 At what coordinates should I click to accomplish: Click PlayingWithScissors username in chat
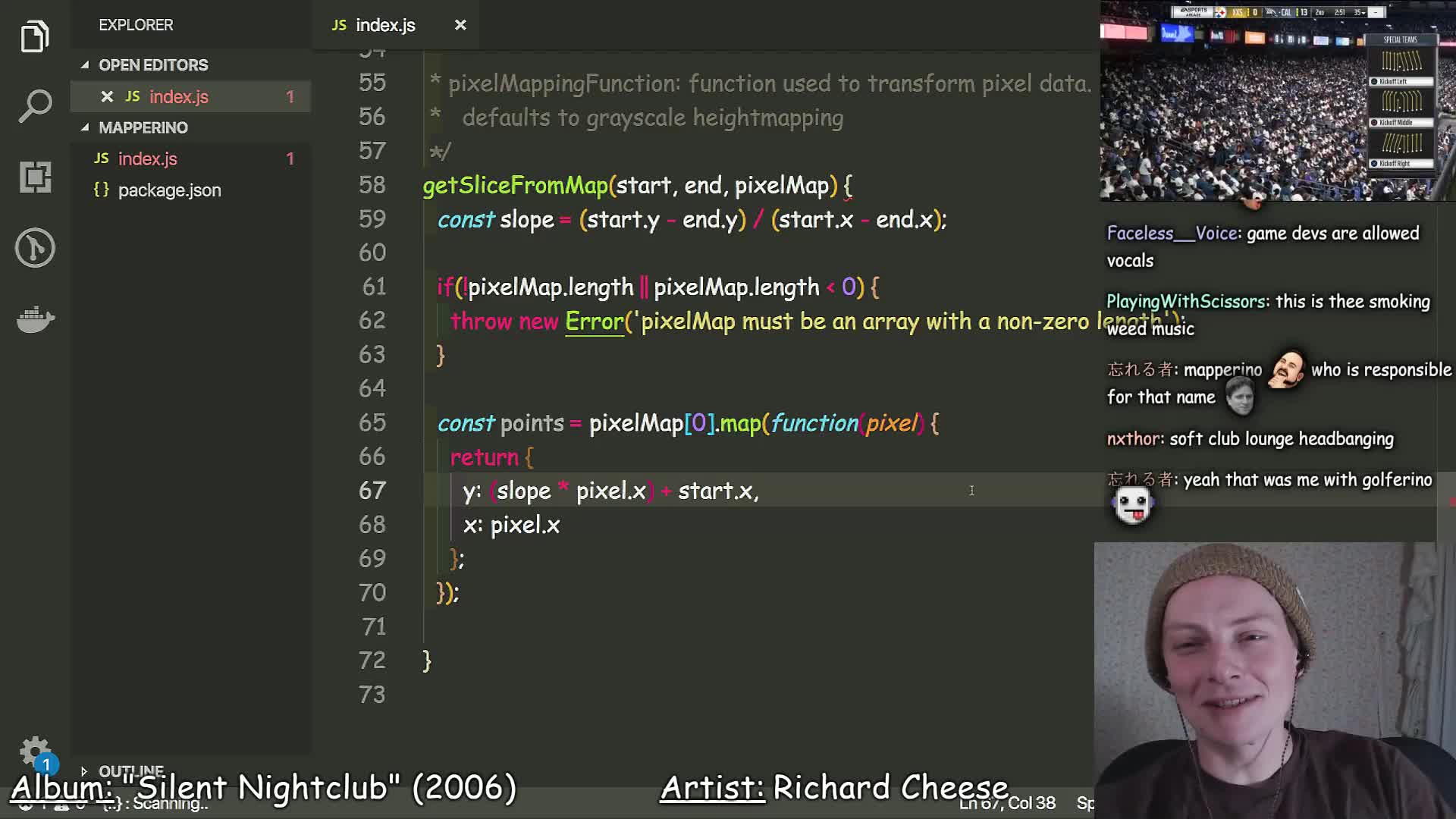tap(1186, 301)
